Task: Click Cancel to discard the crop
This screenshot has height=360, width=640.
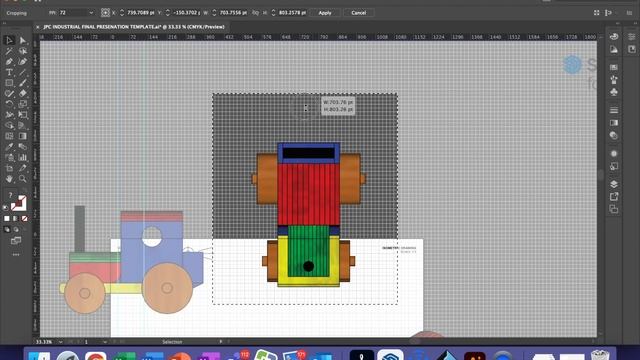Action: point(358,13)
